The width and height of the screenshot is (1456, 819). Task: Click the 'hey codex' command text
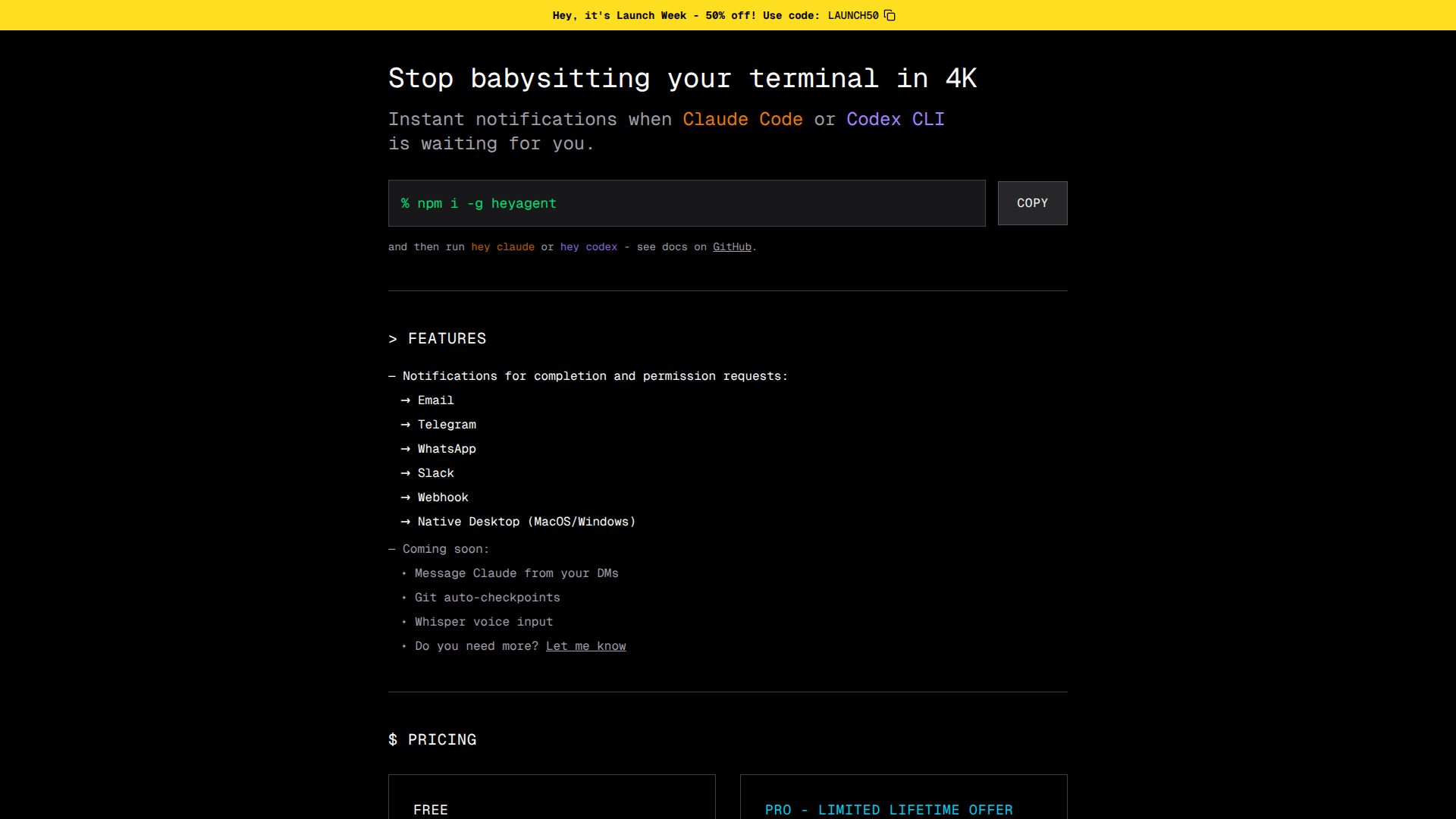[x=588, y=246]
